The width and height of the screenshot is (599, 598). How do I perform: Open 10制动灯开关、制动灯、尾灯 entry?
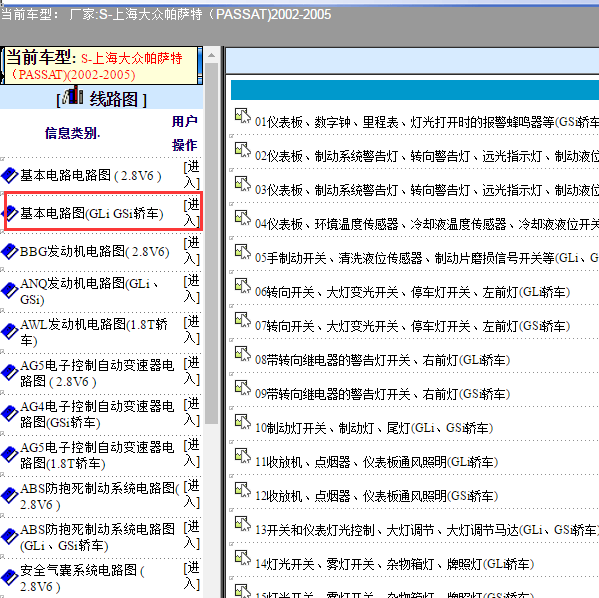(x=374, y=428)
